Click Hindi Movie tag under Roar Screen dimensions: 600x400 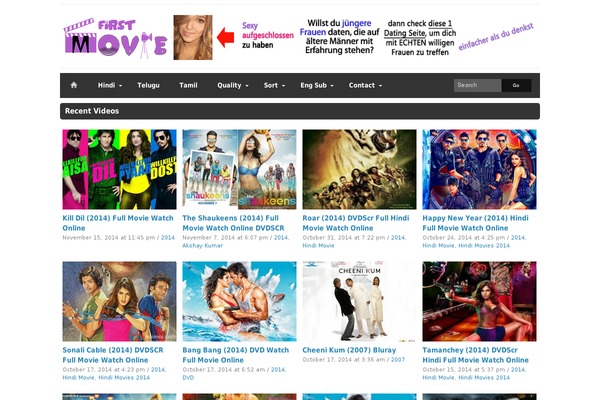coord(318,246)
